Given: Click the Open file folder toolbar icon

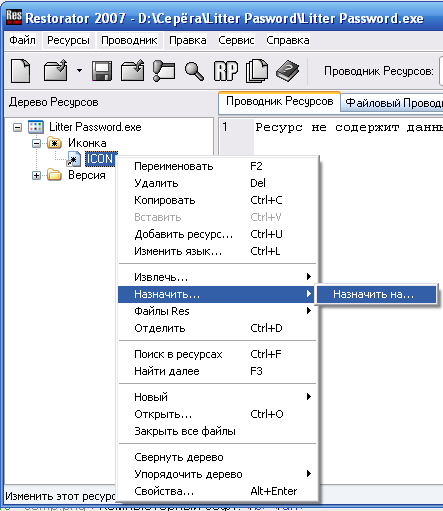Looking at the screenshot, I should tap(56, 70).
